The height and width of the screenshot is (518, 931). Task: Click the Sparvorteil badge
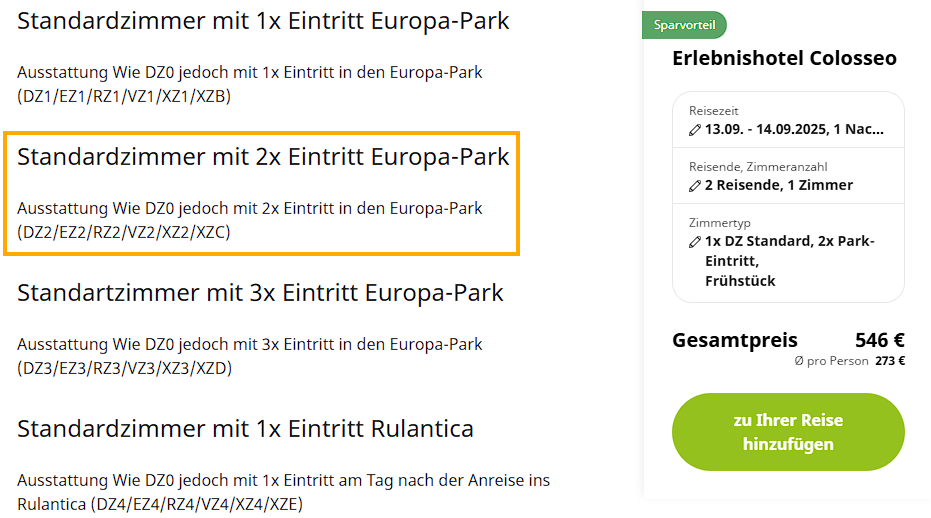coord(684,25)
